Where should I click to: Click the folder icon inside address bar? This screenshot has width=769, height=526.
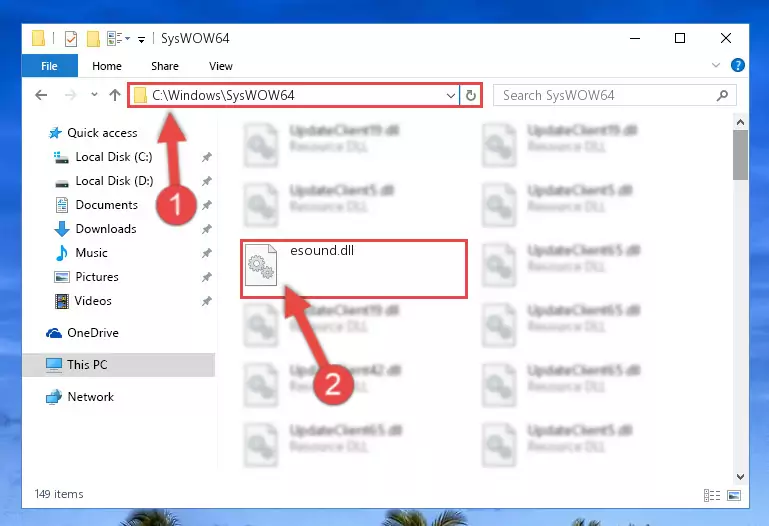pos(140,96)
